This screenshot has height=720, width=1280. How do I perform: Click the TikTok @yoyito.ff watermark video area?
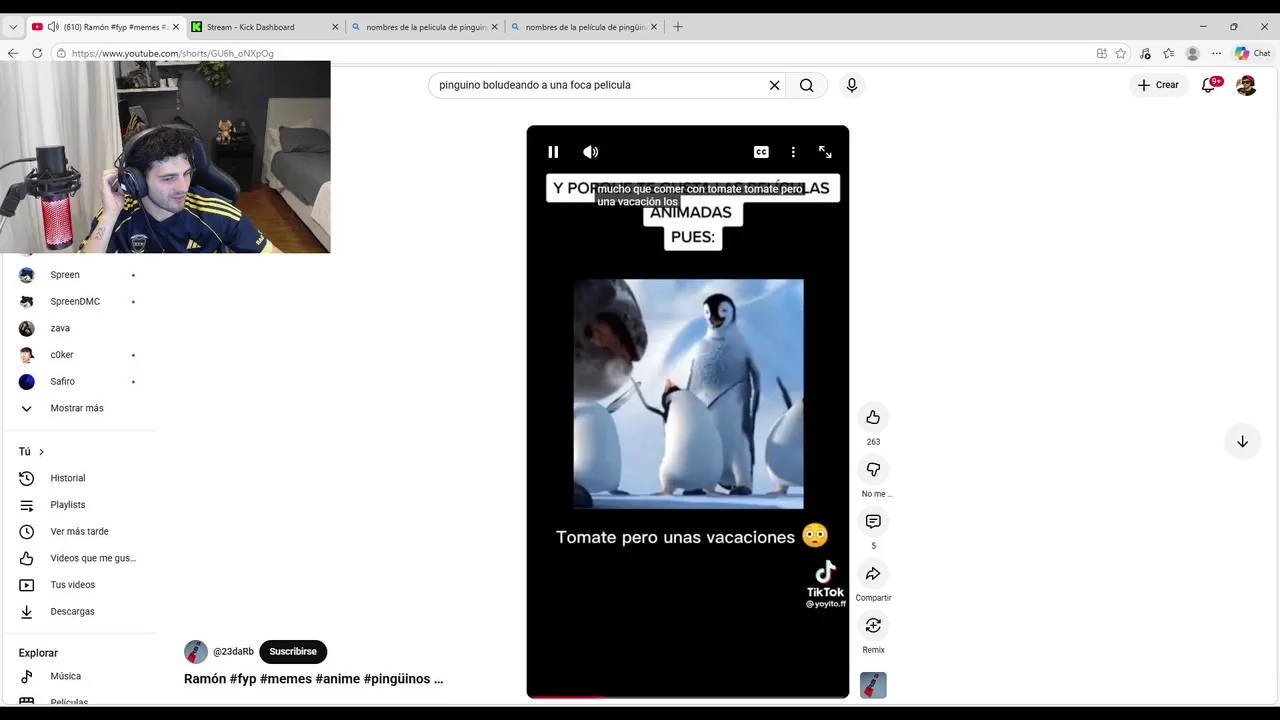coord(826,586)
